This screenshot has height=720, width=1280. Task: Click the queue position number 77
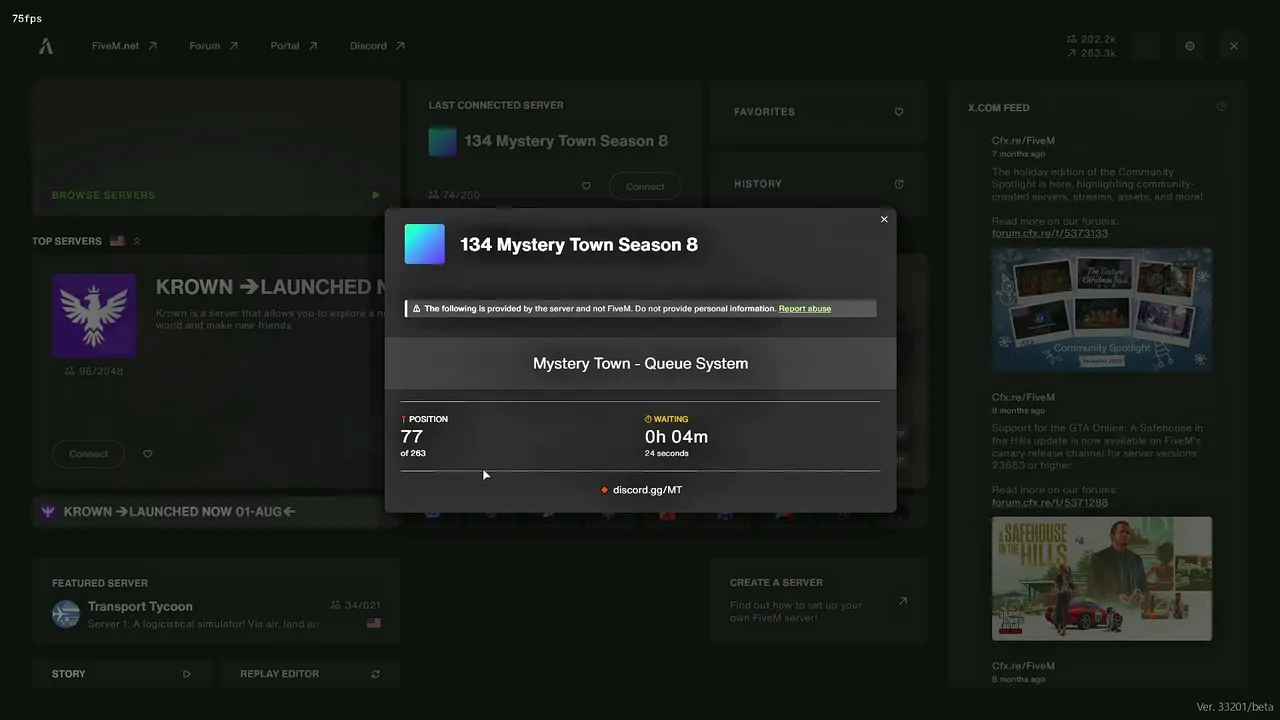(x=412, y=437)
